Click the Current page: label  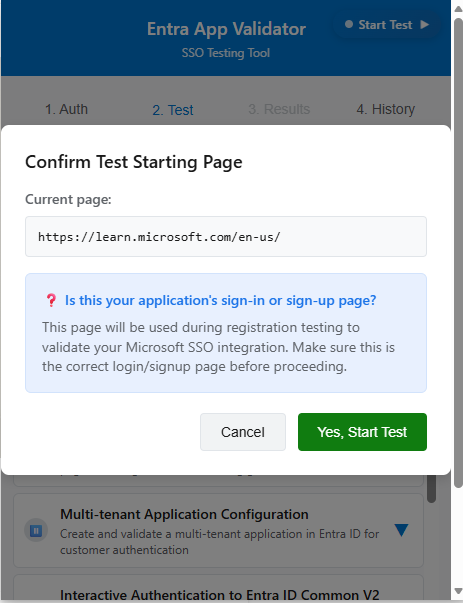coord(68,199)
